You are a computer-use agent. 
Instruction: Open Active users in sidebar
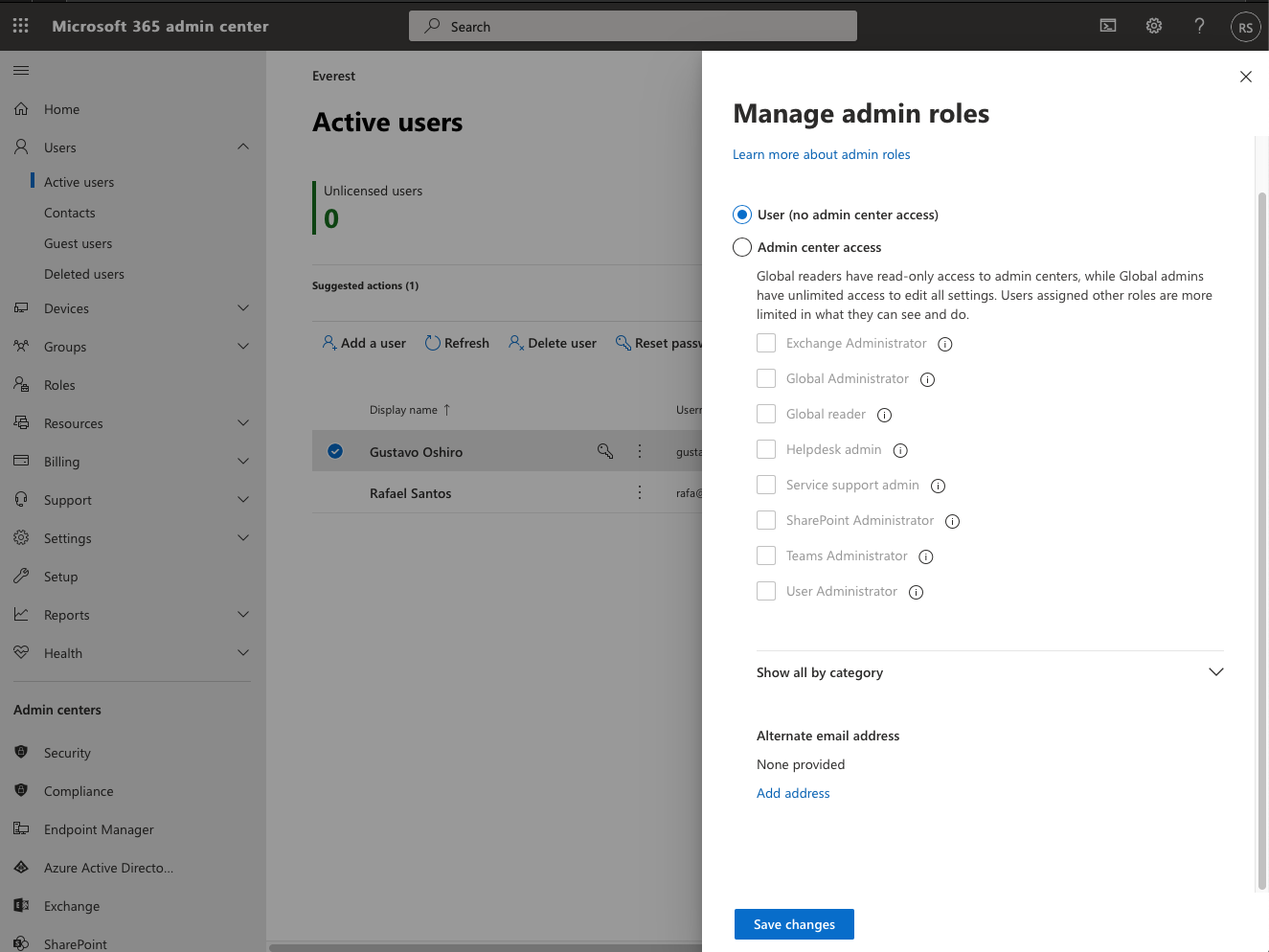pos(79,182)
